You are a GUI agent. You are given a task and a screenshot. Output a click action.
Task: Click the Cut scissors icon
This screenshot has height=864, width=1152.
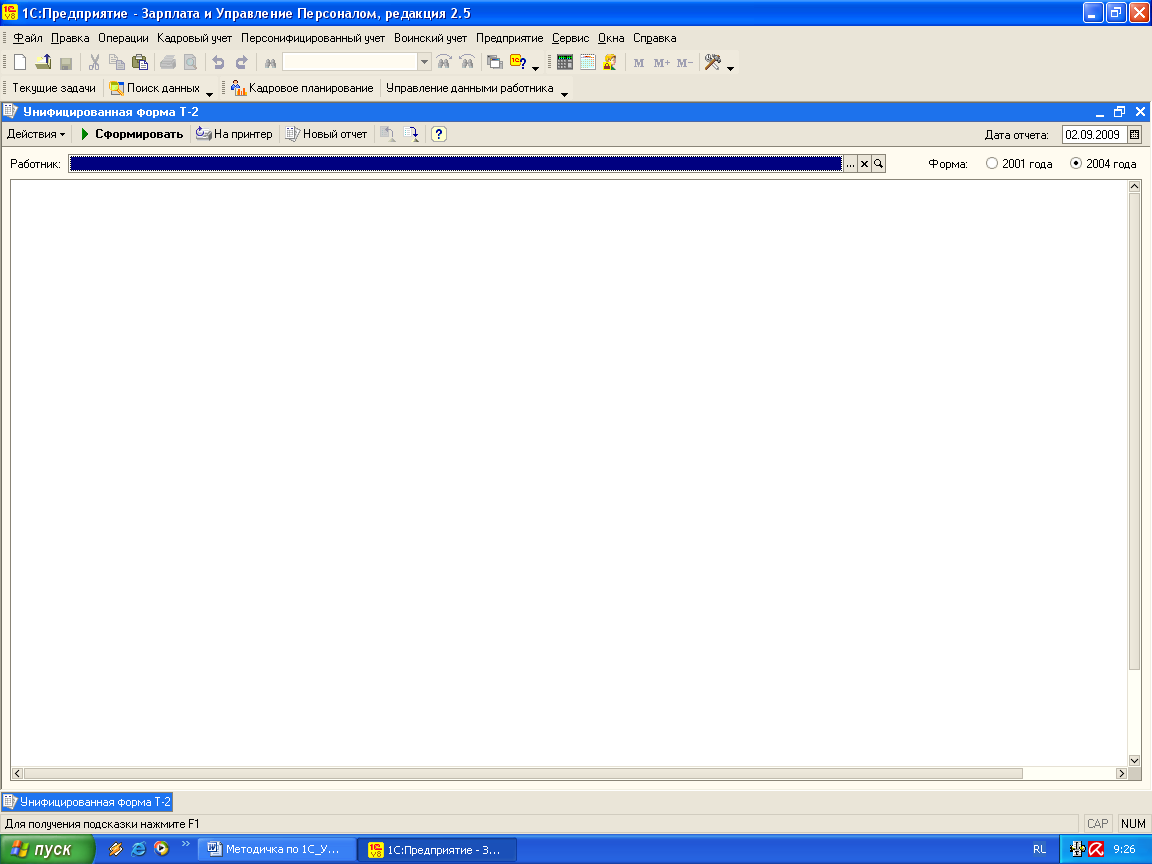point(94,62)
